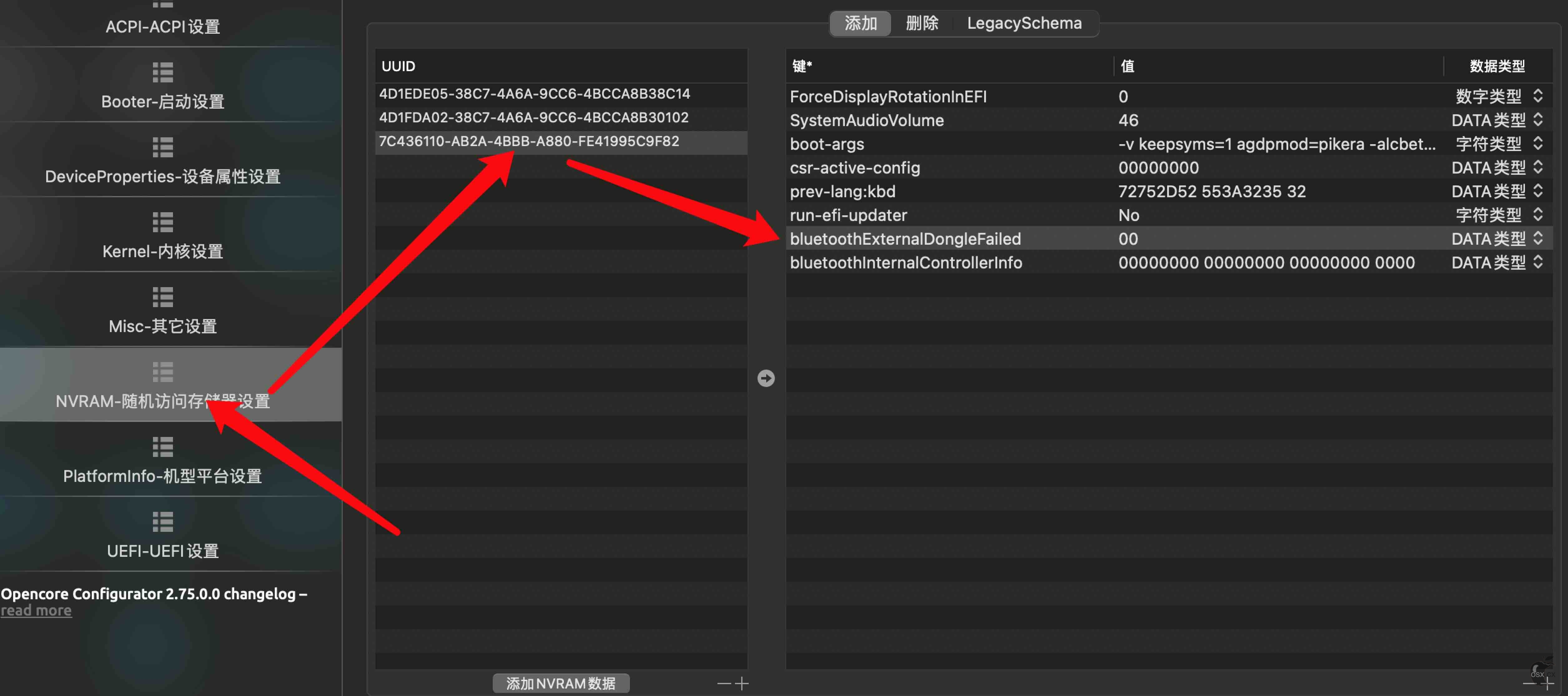
Task: Switch to the 删除 tab
Action: click(922, 23)
